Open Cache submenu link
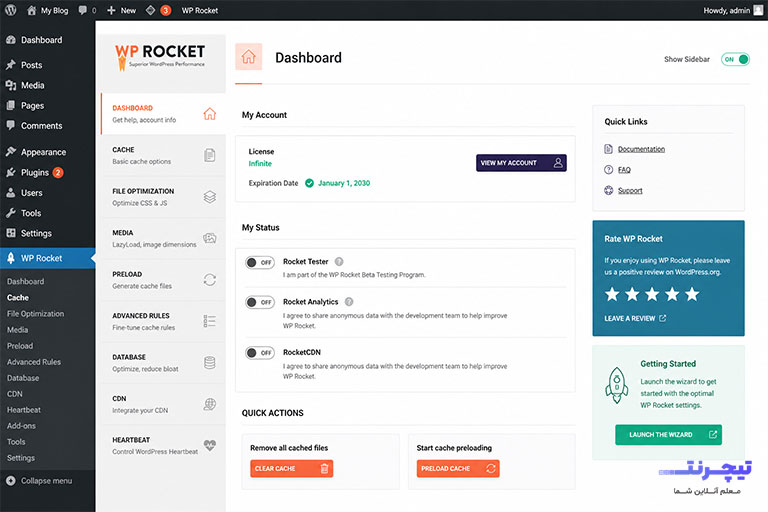Viewport: 768px width, 512px height. tap(18, 297)
